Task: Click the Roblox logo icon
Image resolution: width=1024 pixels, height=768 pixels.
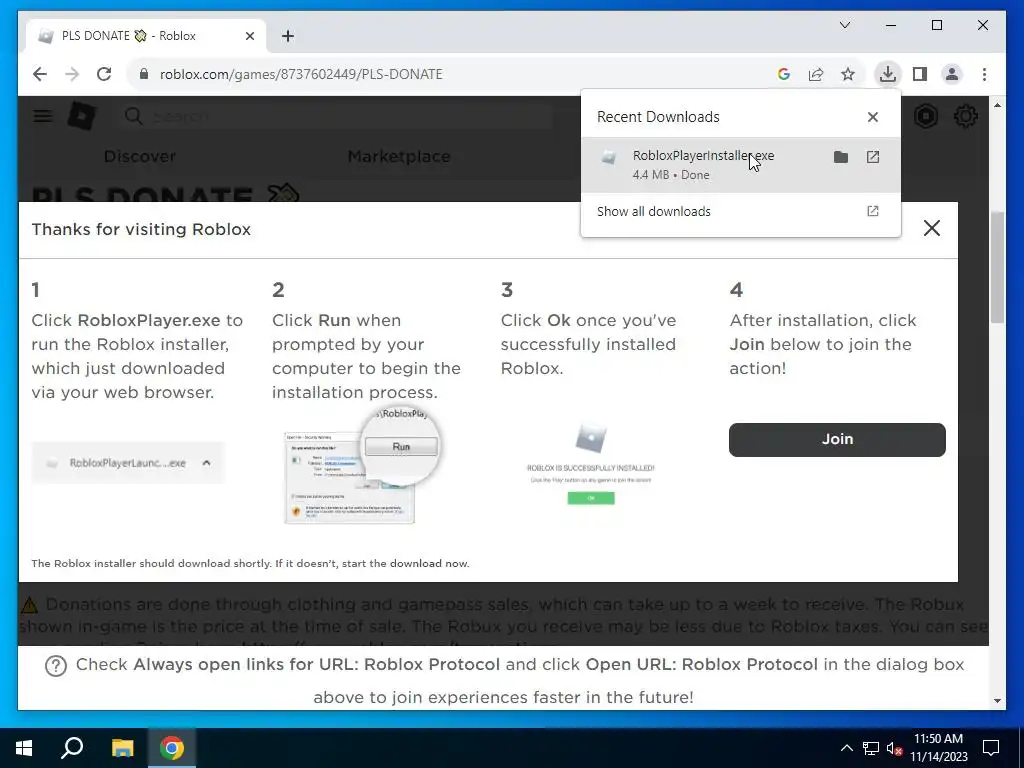Action: pos(82,116)
